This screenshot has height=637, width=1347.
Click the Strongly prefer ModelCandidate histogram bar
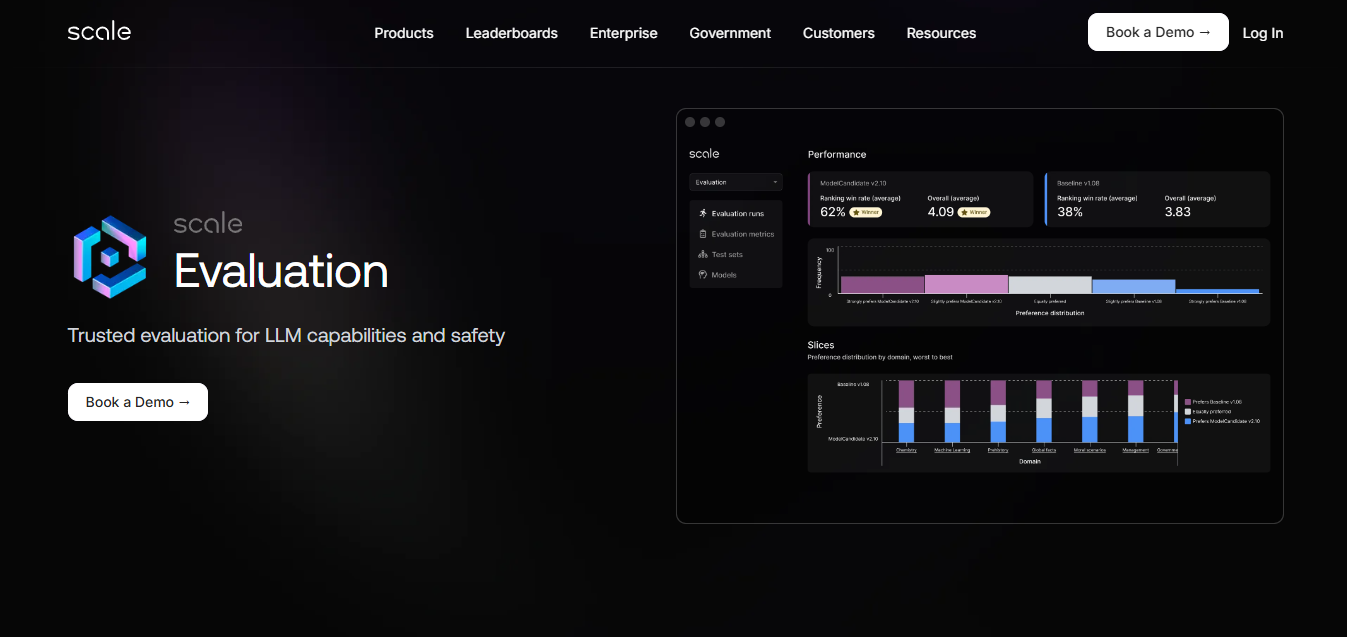pyautogui.click(x=882, y=285)
